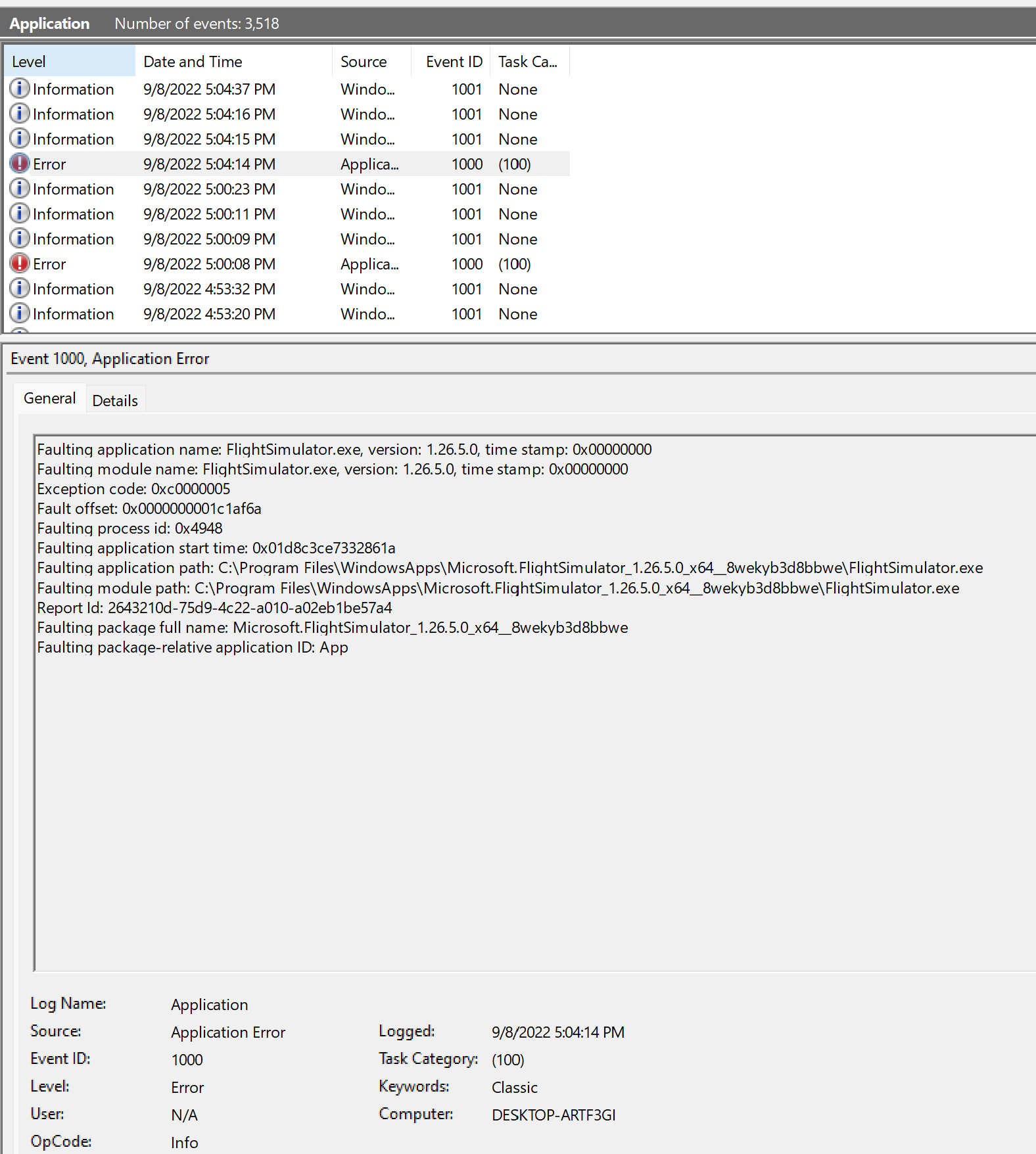Screen dimensions: 1036x1154
Task: Click the Source column header
Action: click(371, 62)
